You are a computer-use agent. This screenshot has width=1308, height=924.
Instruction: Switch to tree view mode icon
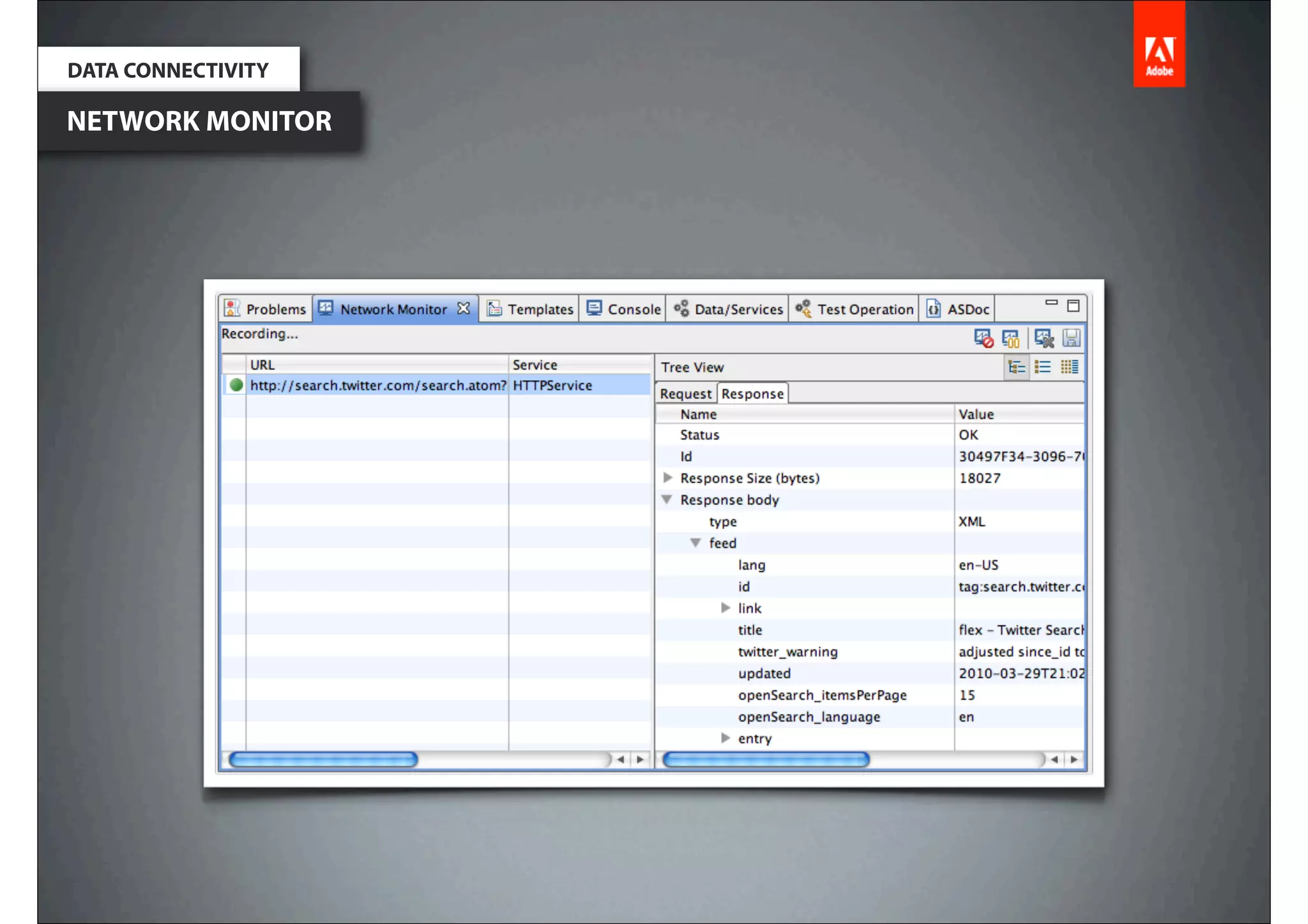[1016, 367]
